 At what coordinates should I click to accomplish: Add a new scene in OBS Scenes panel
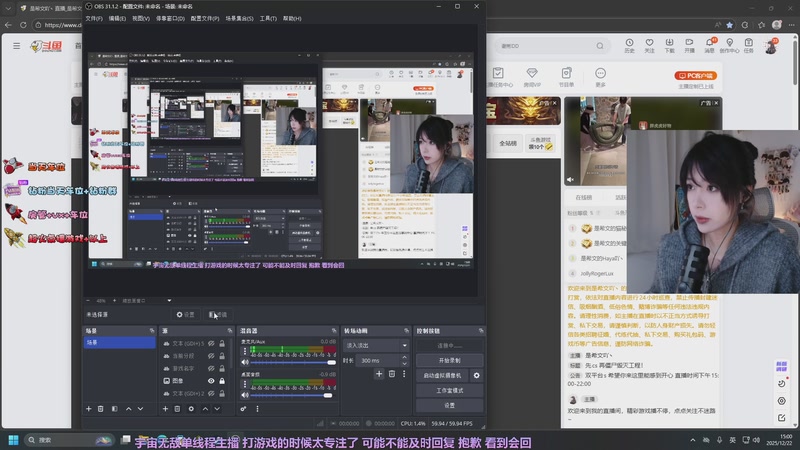89,409
